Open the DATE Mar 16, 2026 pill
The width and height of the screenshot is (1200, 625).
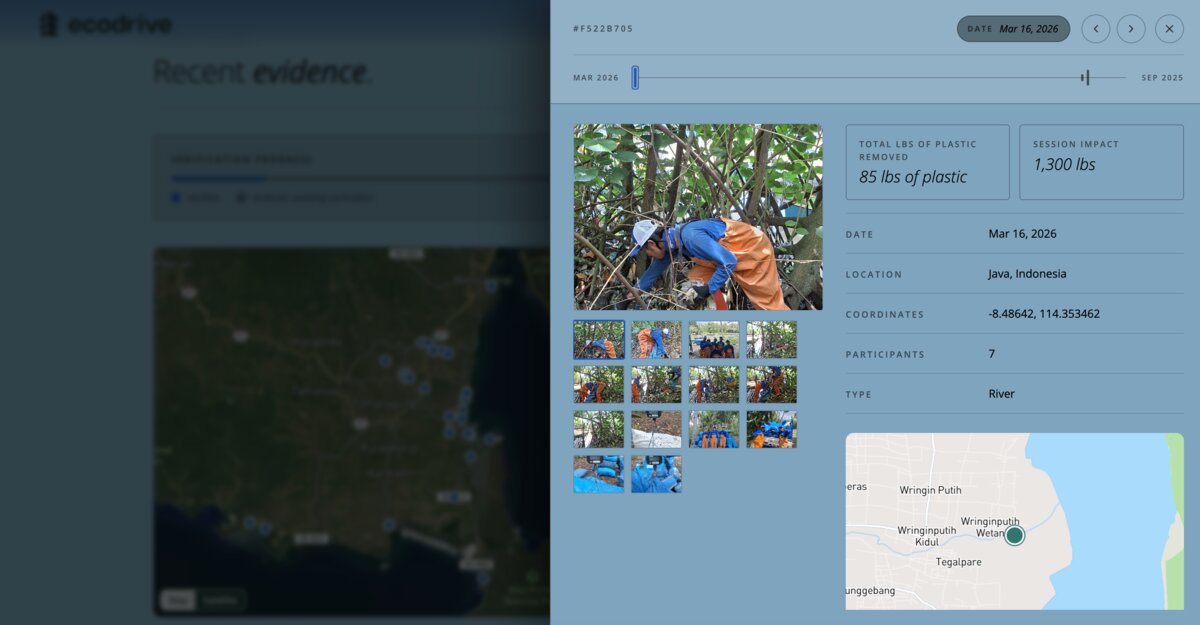pos(1013,29)
